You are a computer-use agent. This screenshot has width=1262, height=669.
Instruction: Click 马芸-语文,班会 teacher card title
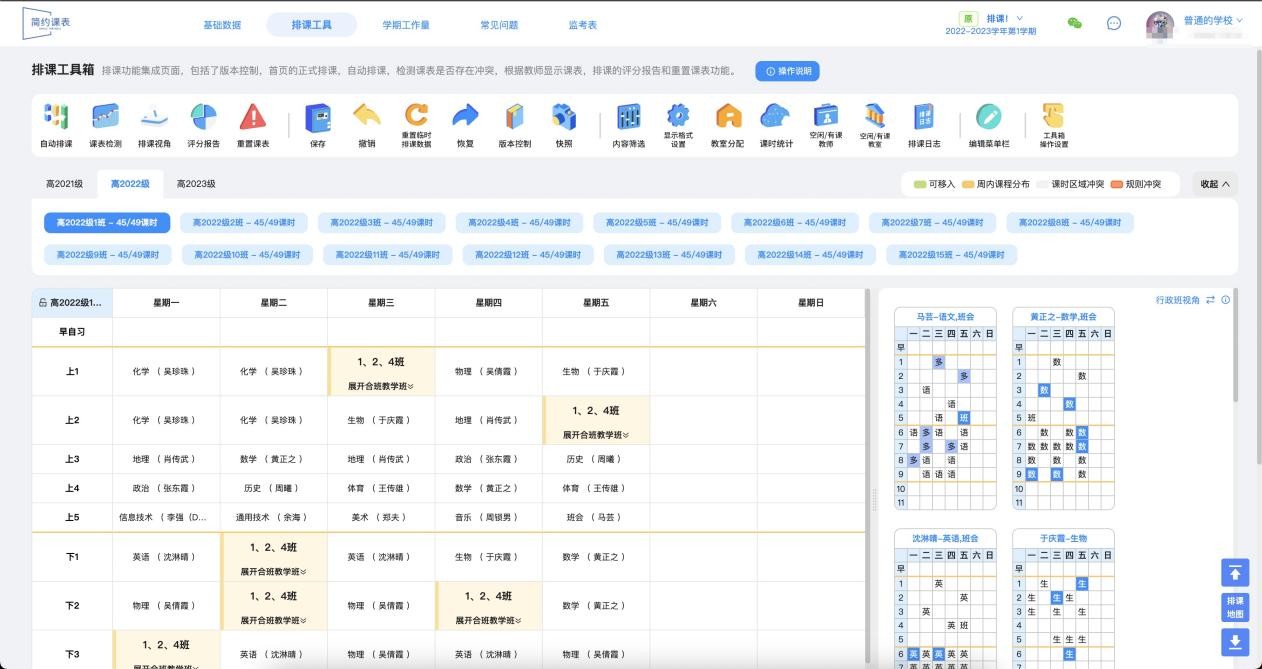pos(944,316)
